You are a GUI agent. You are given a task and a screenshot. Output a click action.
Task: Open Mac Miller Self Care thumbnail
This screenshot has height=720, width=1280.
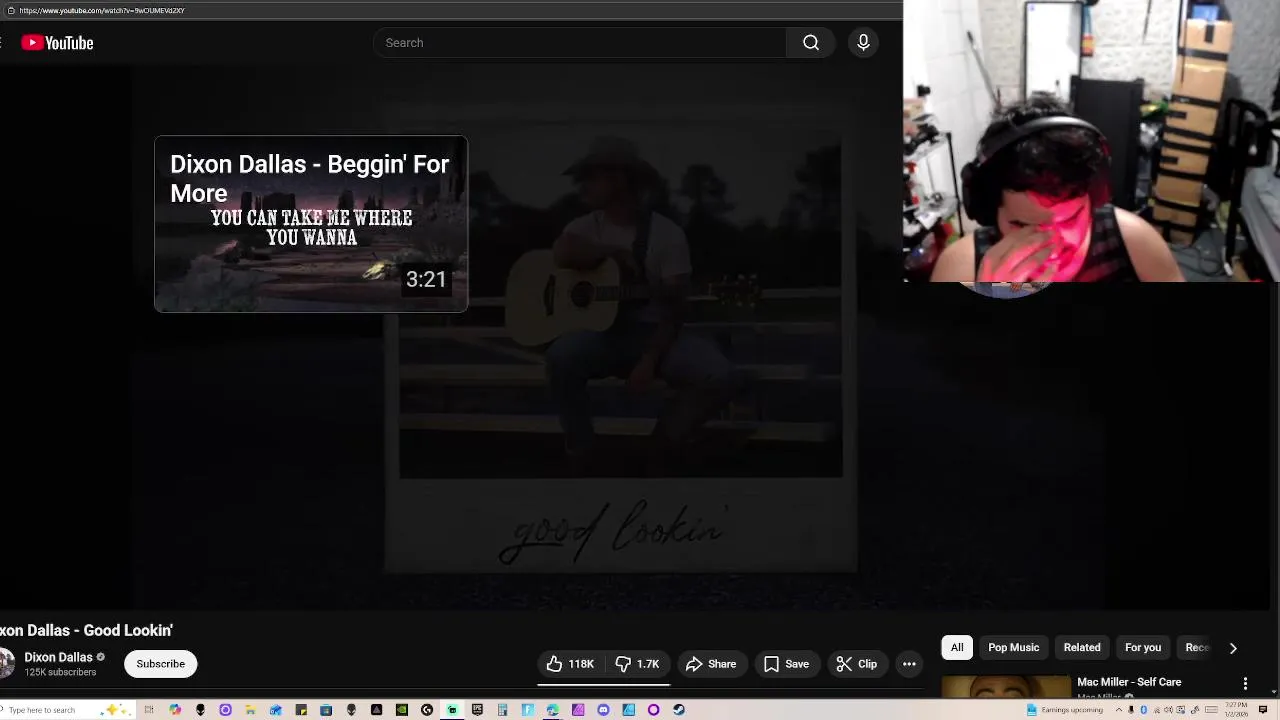click(x=1005, y=688)
